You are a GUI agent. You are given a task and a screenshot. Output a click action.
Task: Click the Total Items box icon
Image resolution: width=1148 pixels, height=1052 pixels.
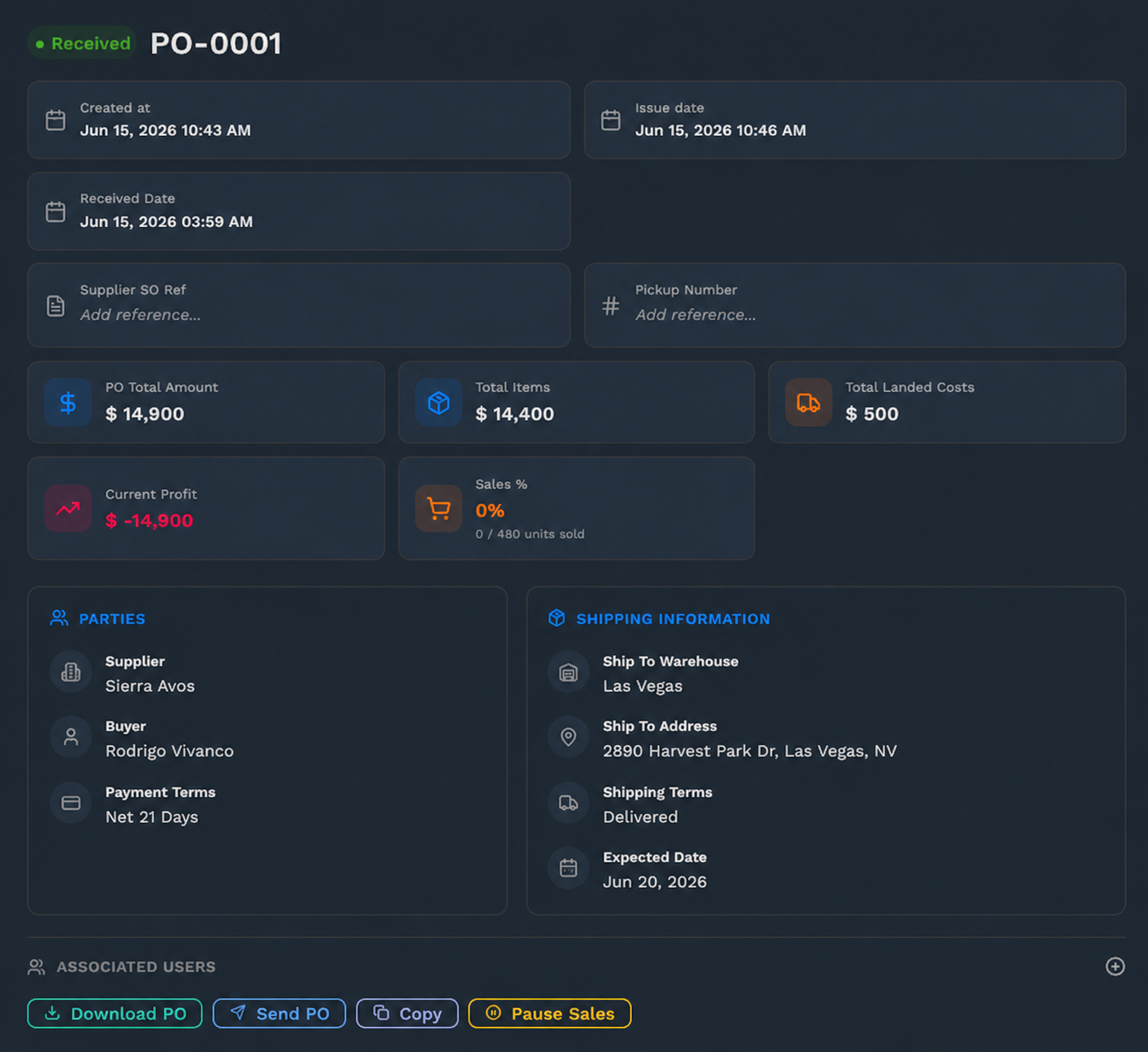click(x=438, y=402)
